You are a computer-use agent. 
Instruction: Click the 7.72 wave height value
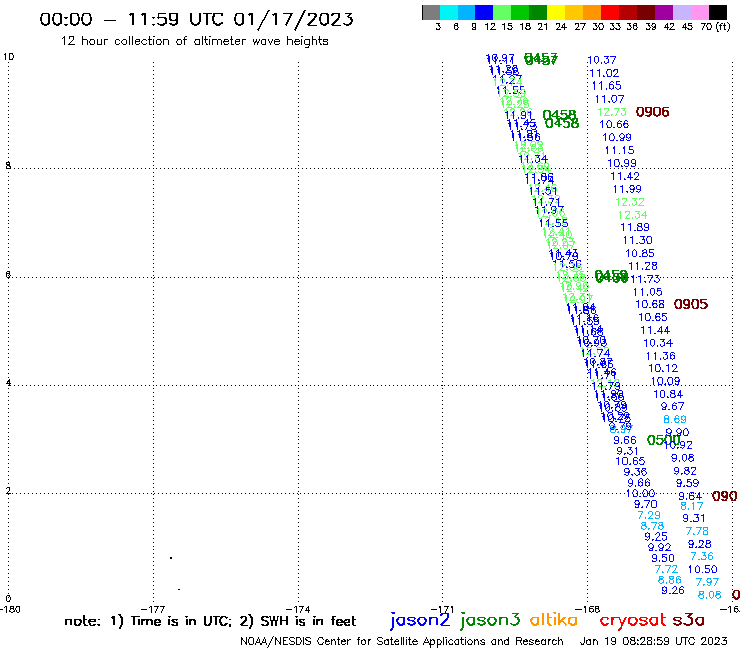click(666, 569)
